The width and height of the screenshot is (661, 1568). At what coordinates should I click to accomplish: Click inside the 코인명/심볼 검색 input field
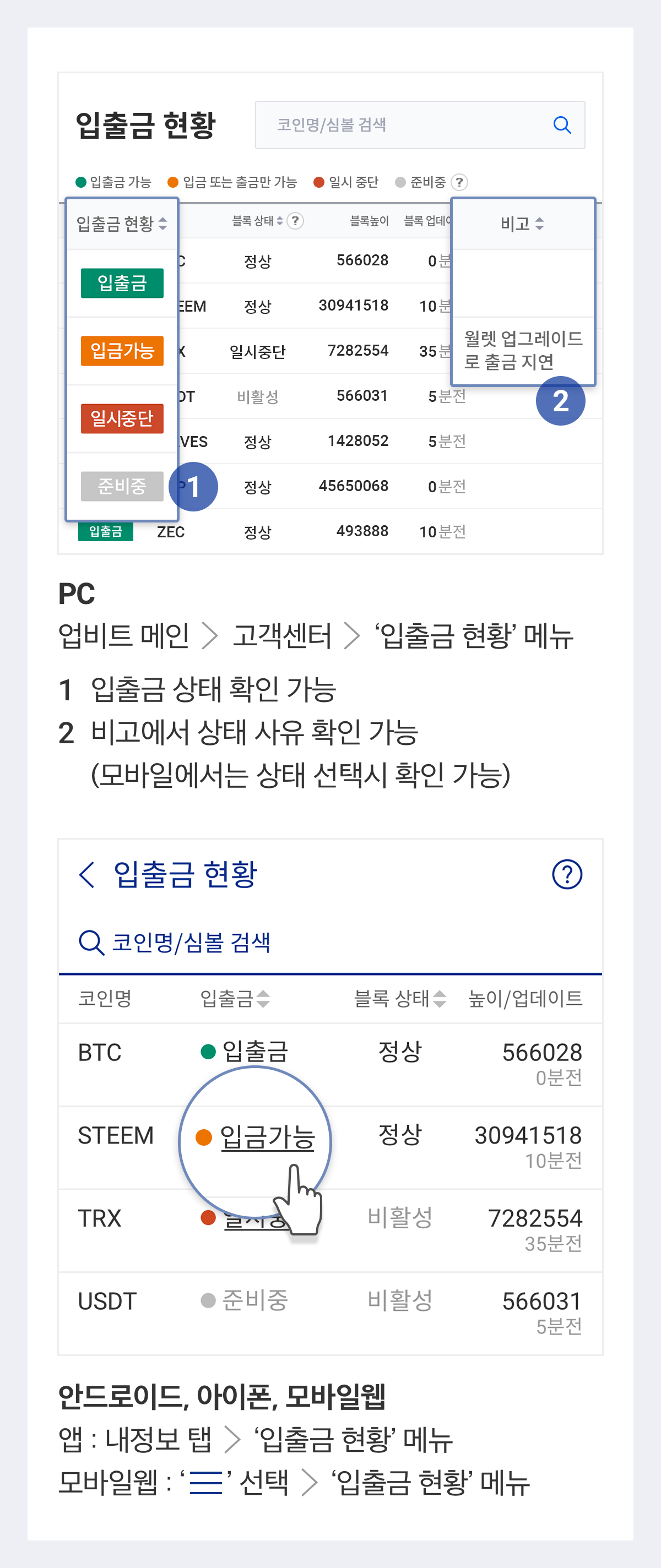378,125
